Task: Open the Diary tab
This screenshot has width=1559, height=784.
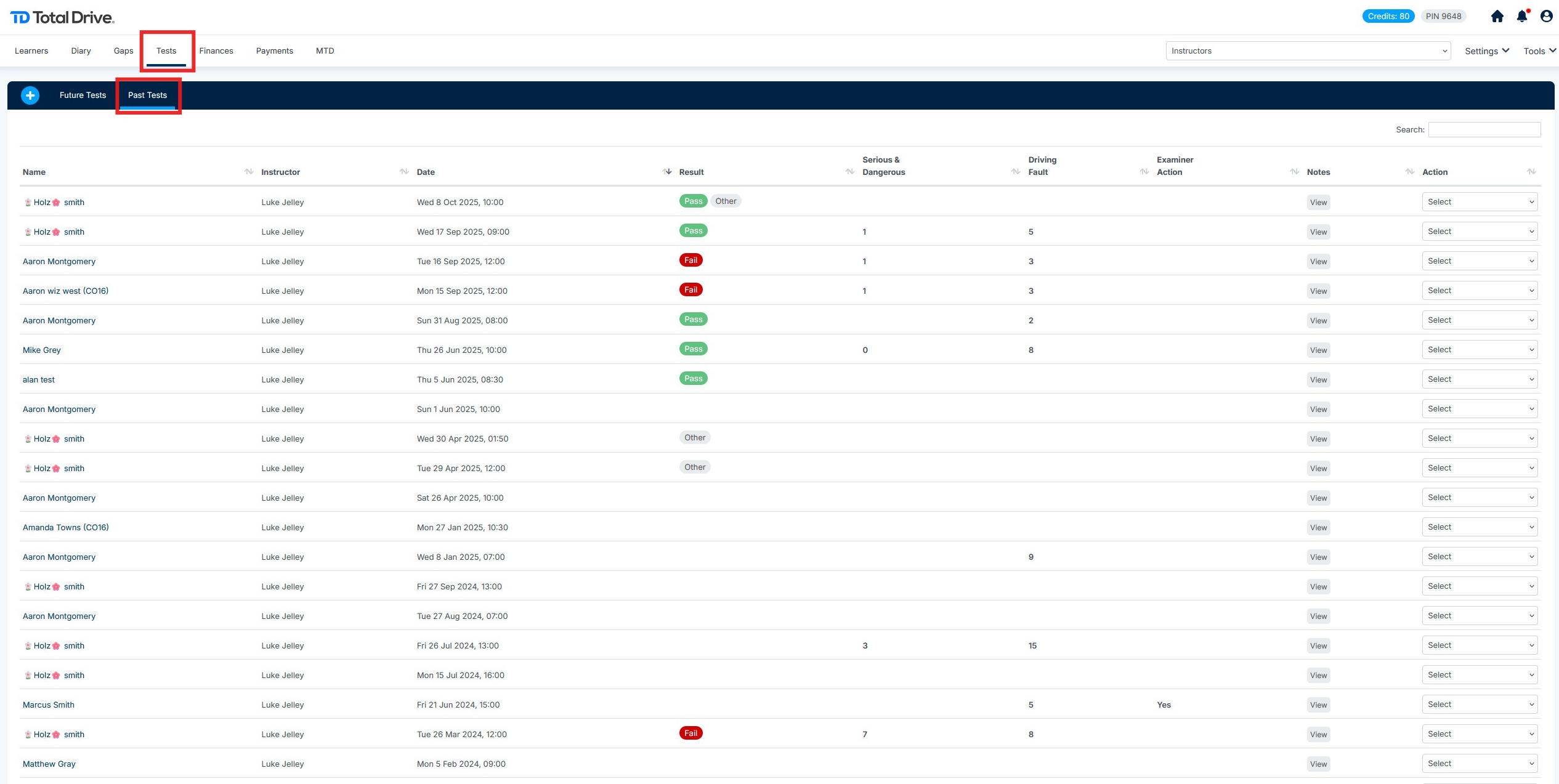Action: click(x=81, y=51)
